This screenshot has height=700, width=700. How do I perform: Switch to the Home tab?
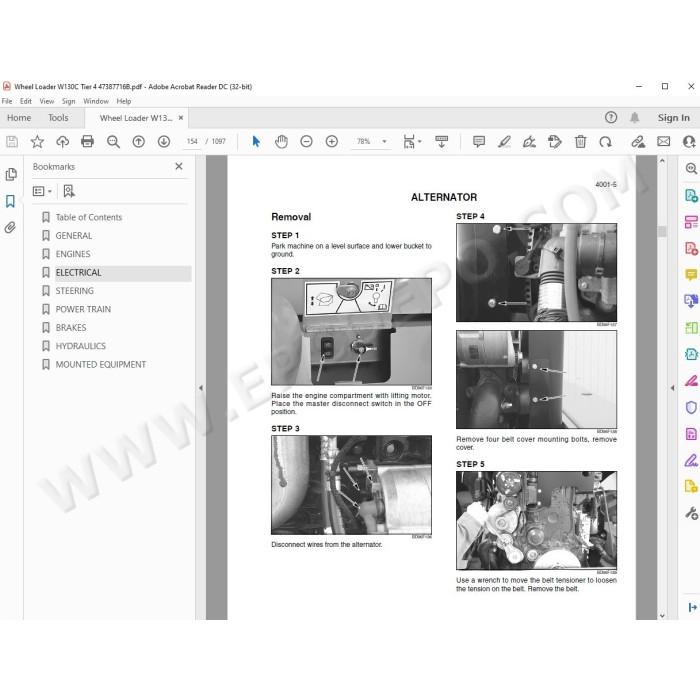[19, 118]
